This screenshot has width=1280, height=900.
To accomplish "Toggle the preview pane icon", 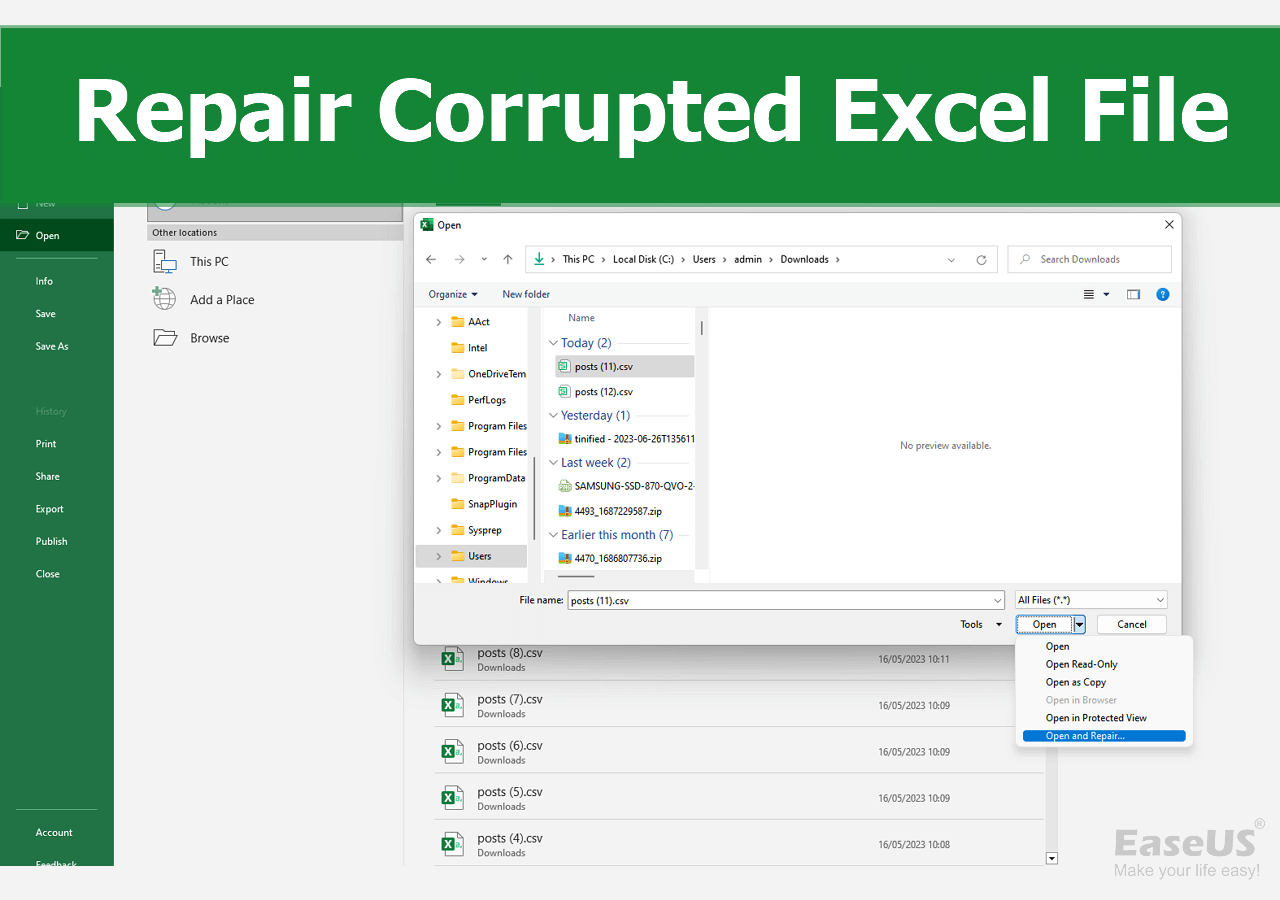I will [1133, 294].
